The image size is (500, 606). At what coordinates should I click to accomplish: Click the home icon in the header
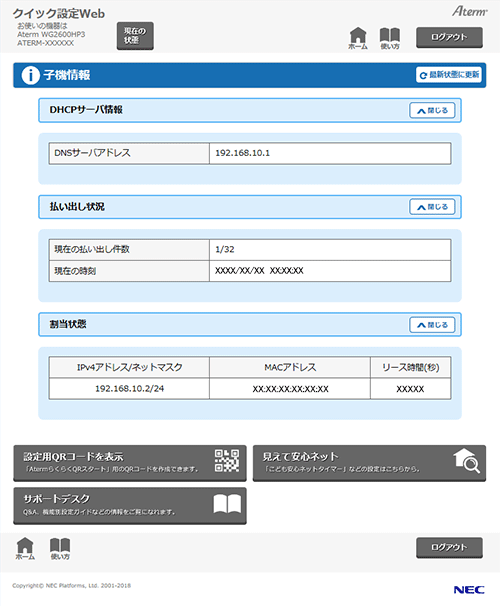(x=358, y=38)
